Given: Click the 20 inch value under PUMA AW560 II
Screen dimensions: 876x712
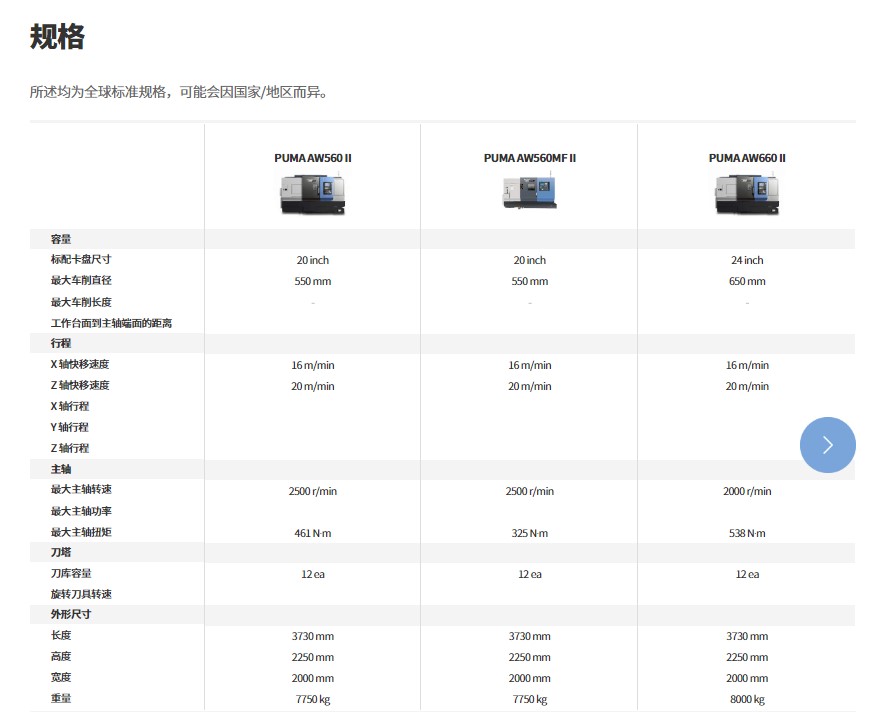Looking at the screenshot, I should [313, 260].
